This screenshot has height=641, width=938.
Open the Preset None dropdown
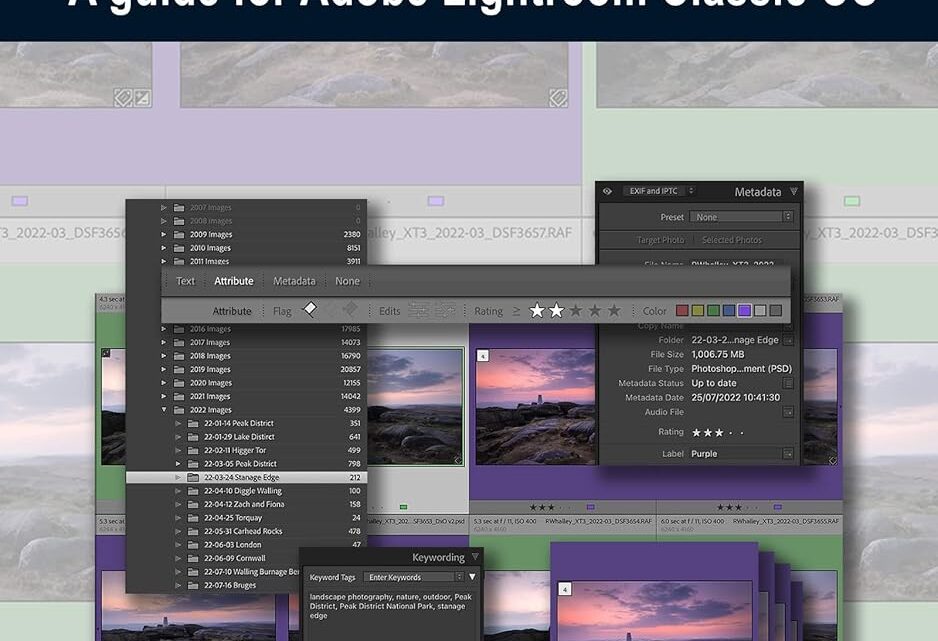[741, 217]
